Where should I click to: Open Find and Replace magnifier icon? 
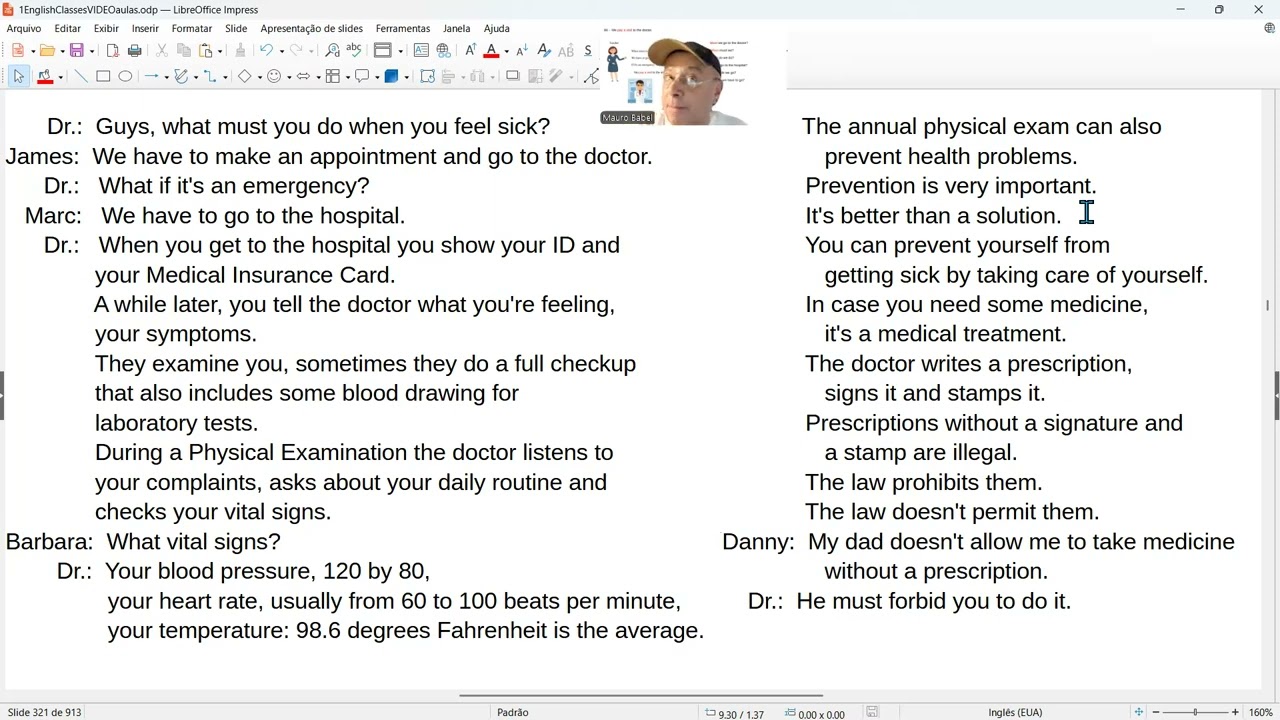[x=332, y=50]
